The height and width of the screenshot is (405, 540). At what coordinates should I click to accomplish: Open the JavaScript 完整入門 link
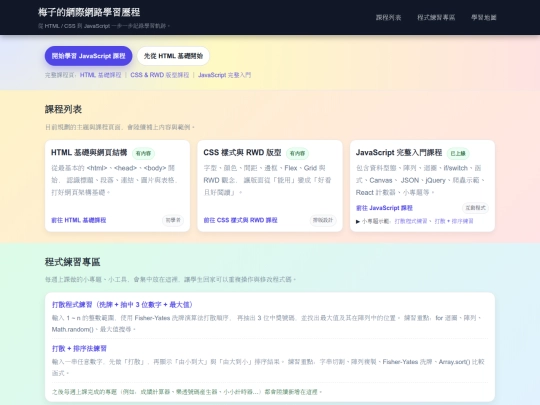click(225, 75)
